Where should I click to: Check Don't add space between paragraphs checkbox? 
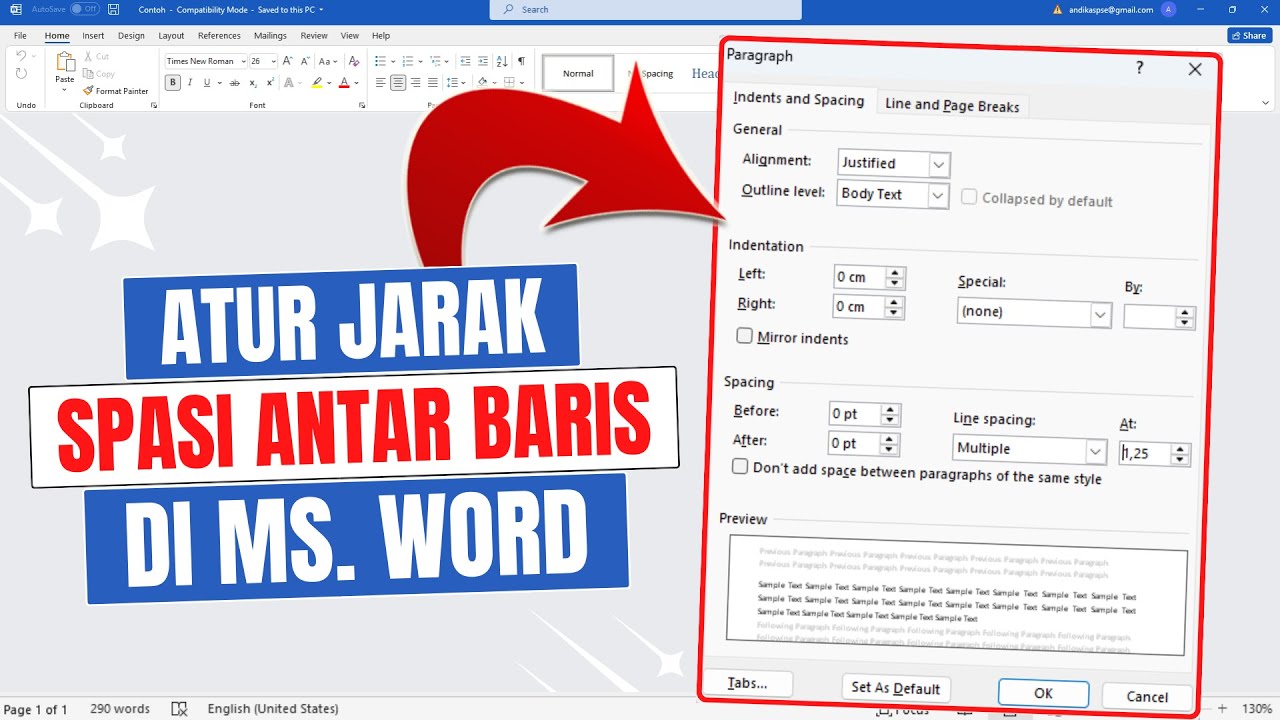pos(740,466)
